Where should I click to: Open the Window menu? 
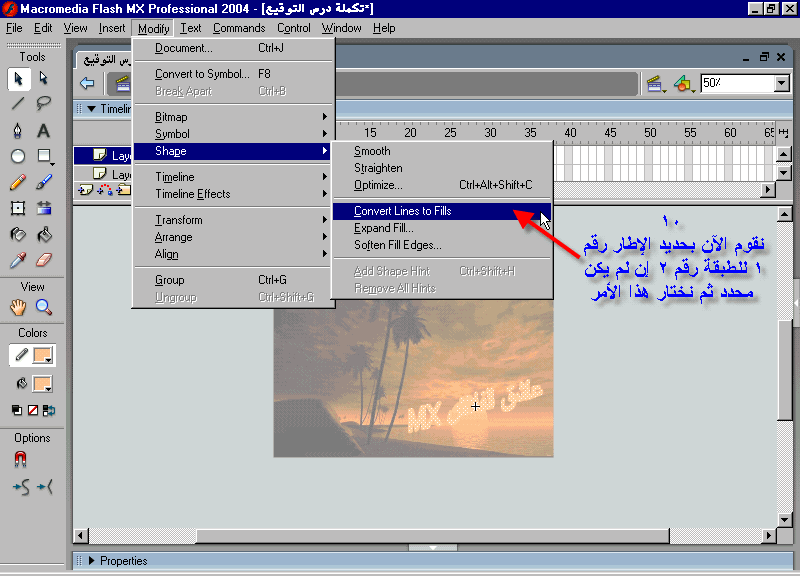click(341, 28)
